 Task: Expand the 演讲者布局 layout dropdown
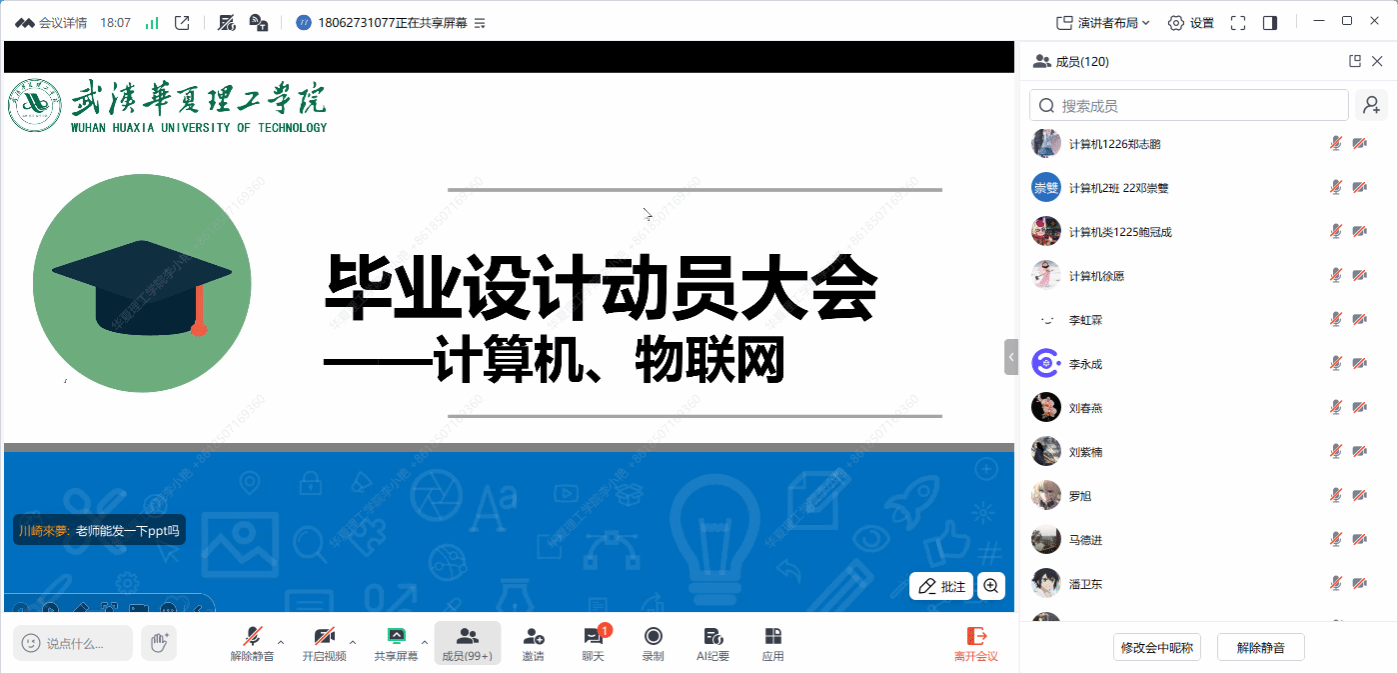[x=1103, y=23]
